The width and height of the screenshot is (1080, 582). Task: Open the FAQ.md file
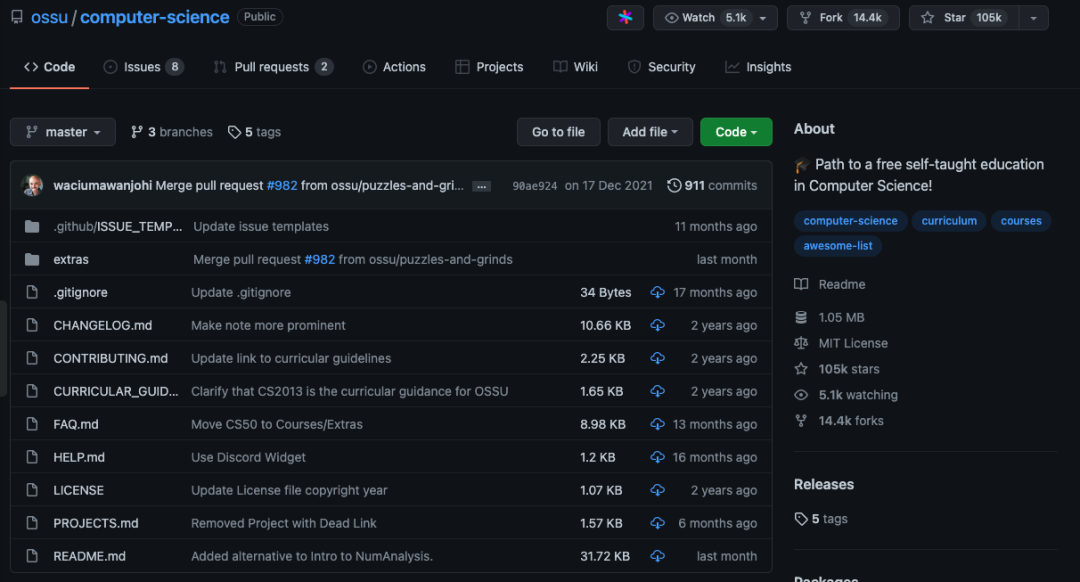[x=76, y=424]
